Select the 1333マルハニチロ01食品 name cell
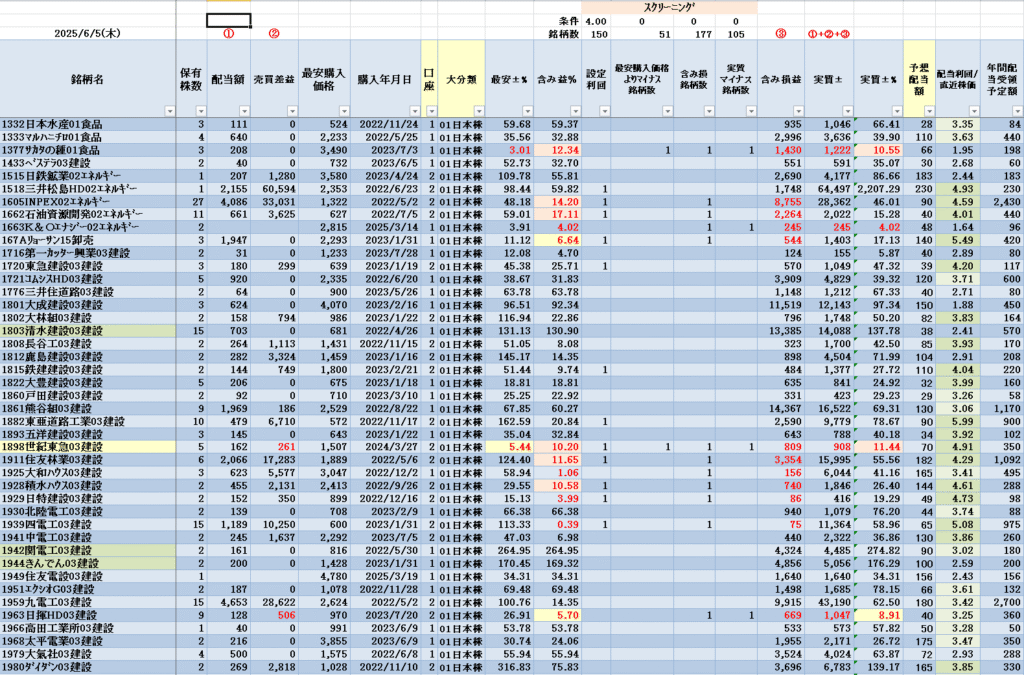Viewport: 1024px width, 675px height. click(x=88, y=137)
